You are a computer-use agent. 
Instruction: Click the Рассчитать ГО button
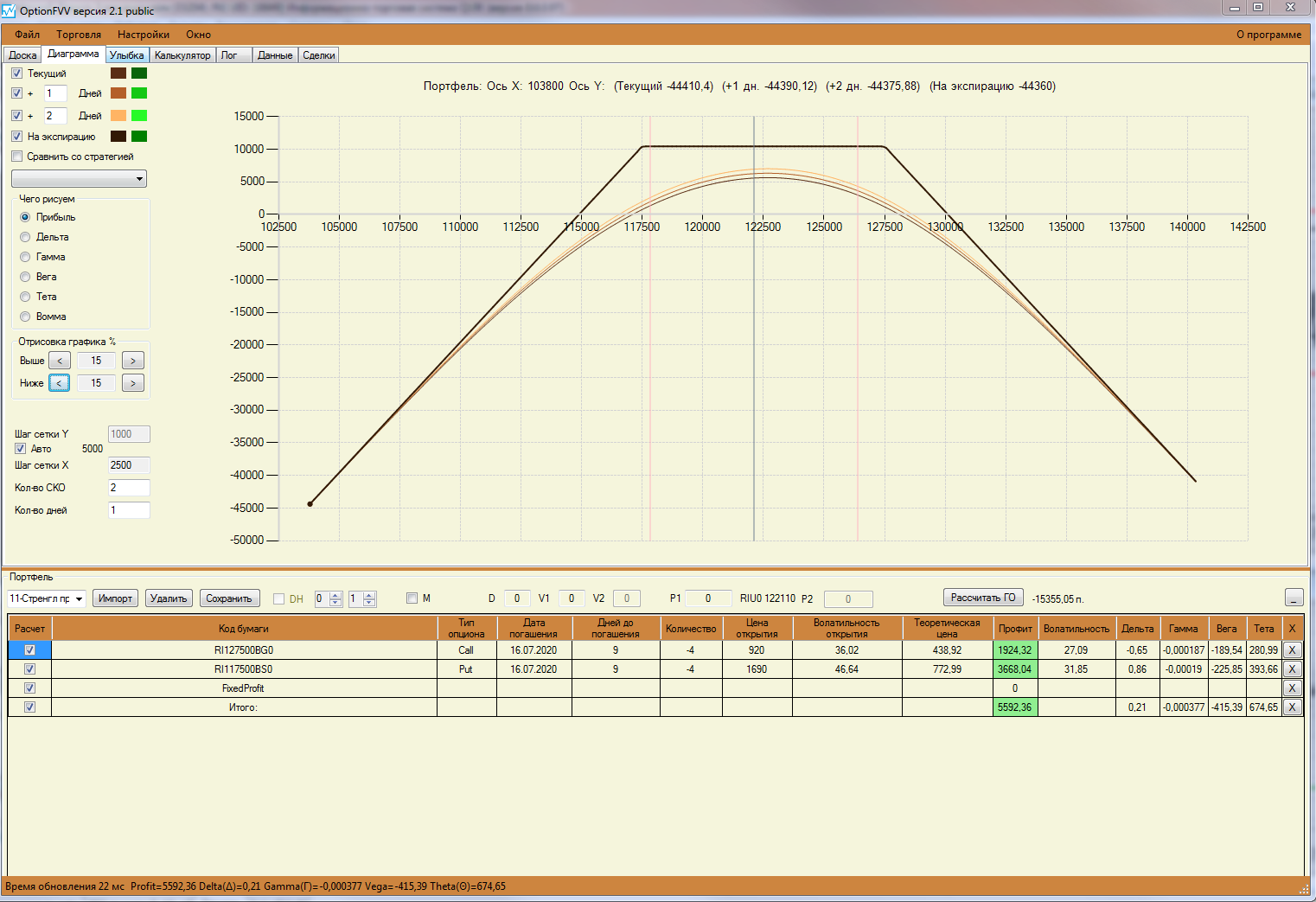983,598
